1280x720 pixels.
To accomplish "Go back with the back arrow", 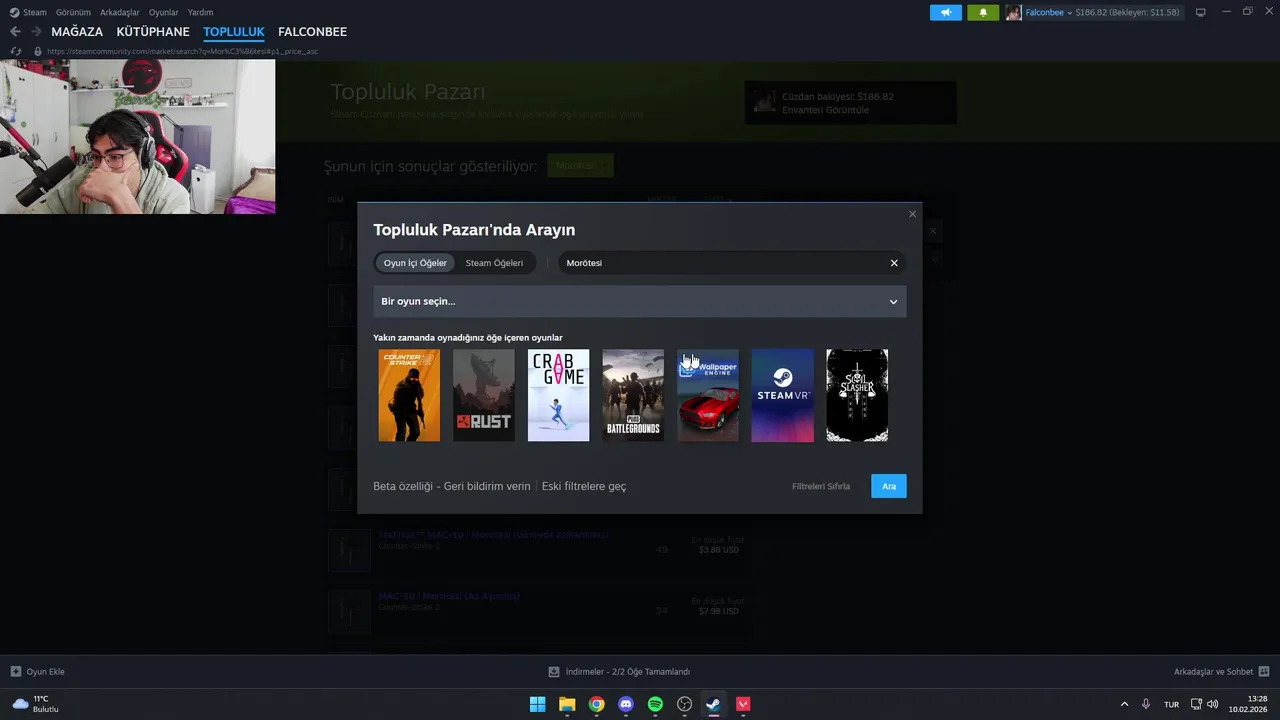I will click(x=15, y=32).
